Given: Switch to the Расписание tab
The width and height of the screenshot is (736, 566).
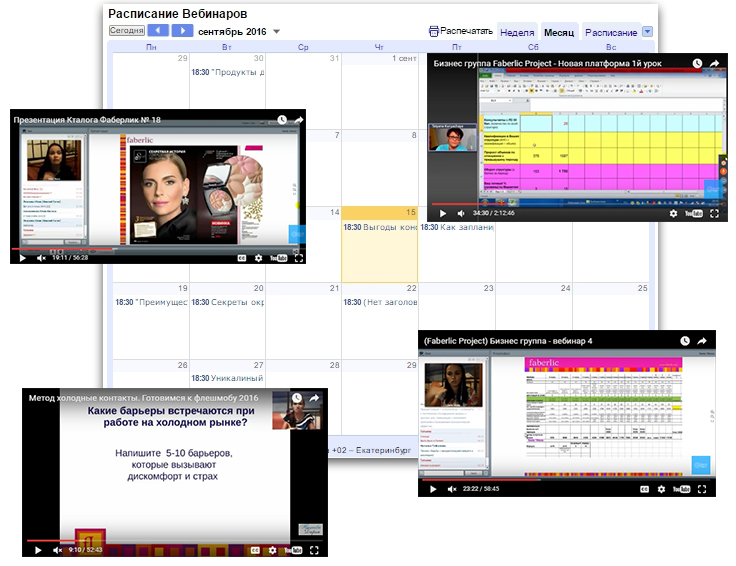Looking at the screenshot, I should 611,32.
